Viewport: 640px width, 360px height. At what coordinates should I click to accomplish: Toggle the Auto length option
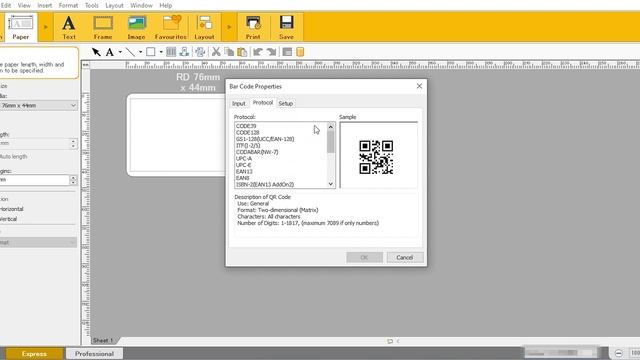[13, 156]
